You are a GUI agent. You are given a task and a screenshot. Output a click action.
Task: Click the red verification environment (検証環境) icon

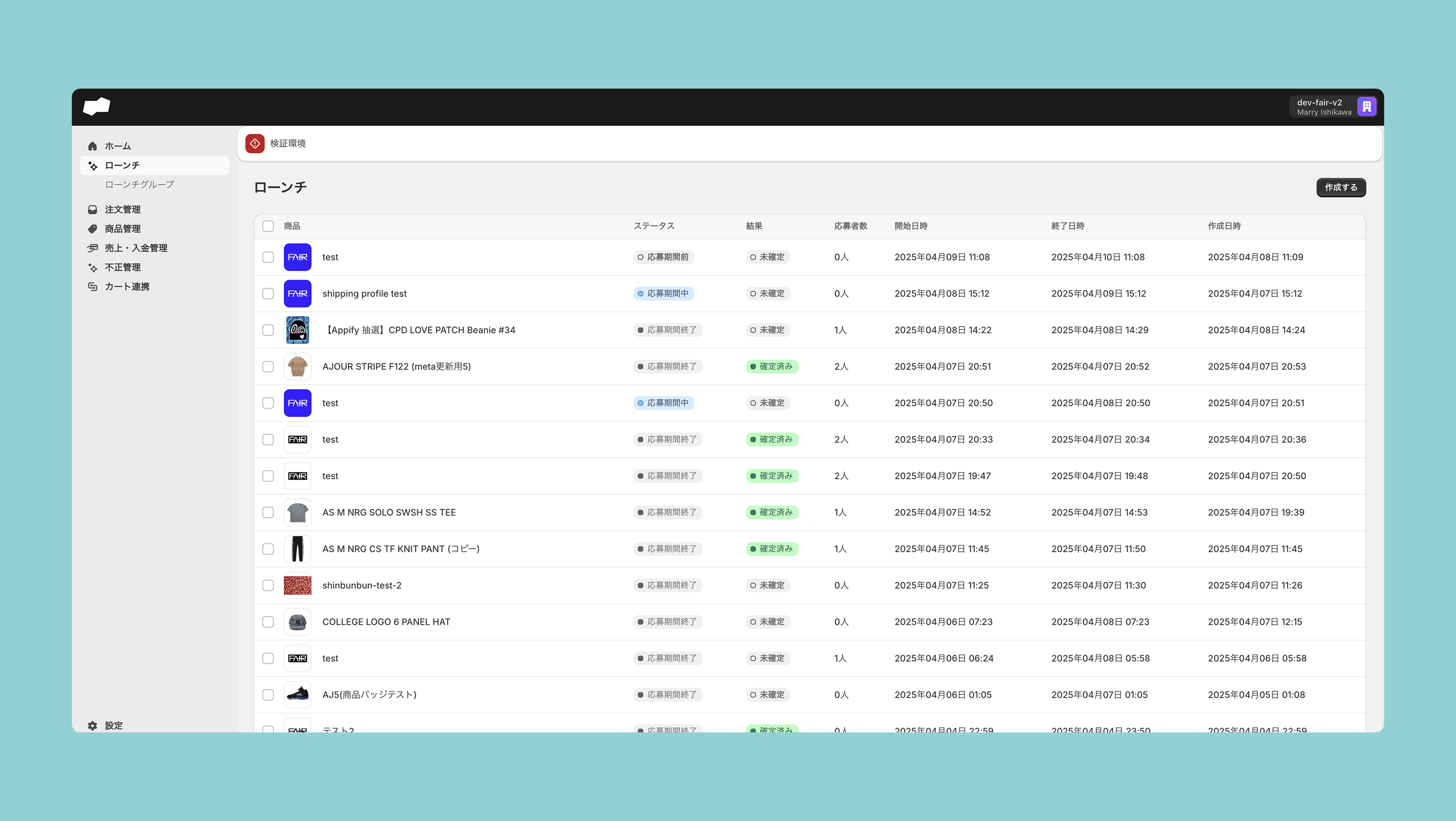pyautogui.click(x=255, y=144)
